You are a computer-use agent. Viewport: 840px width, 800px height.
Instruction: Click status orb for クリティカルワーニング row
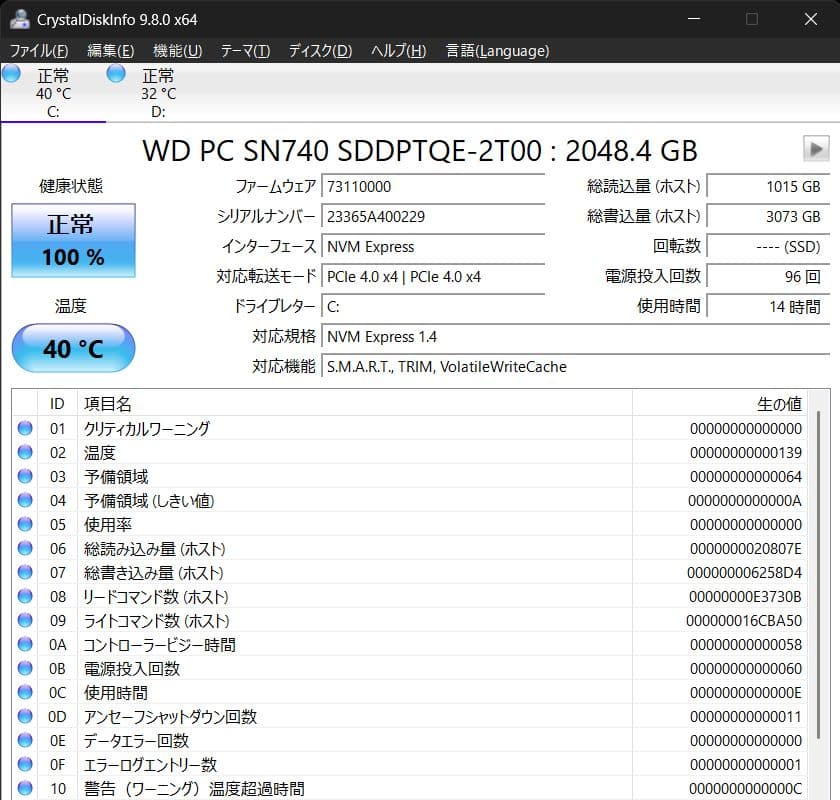[25, 428]
